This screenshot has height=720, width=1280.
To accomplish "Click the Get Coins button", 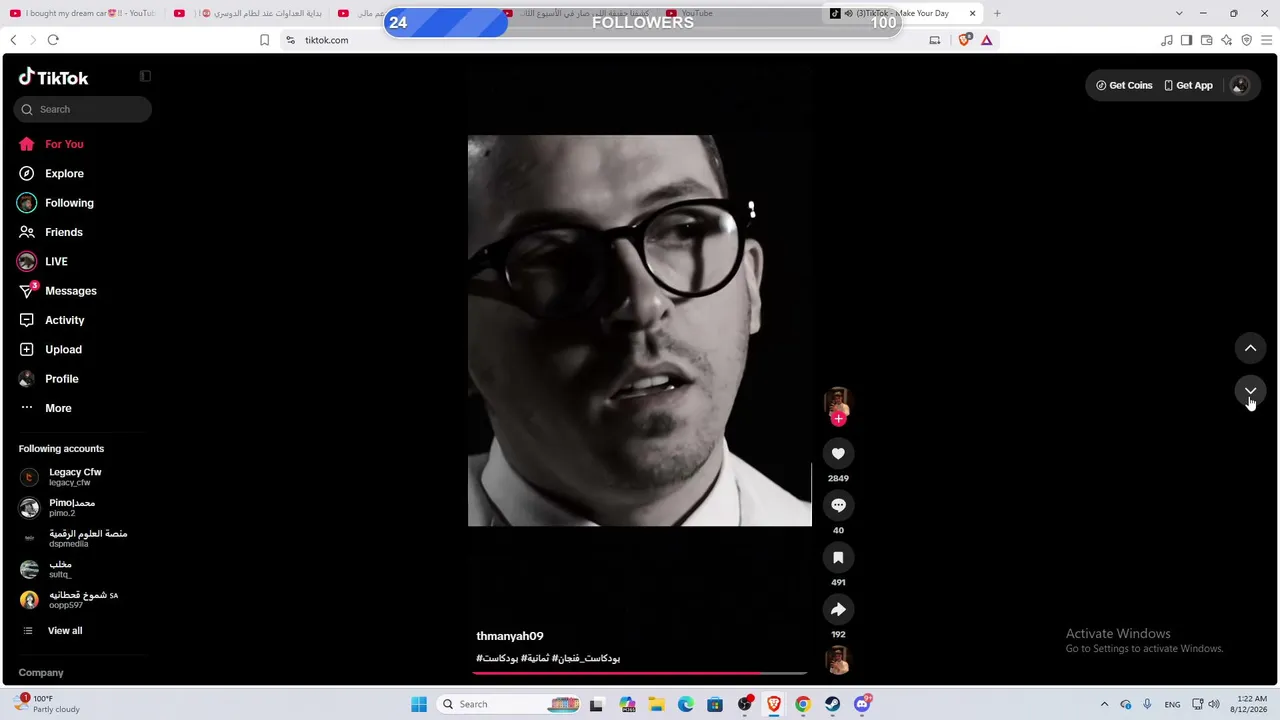I will pos(1124,85).
